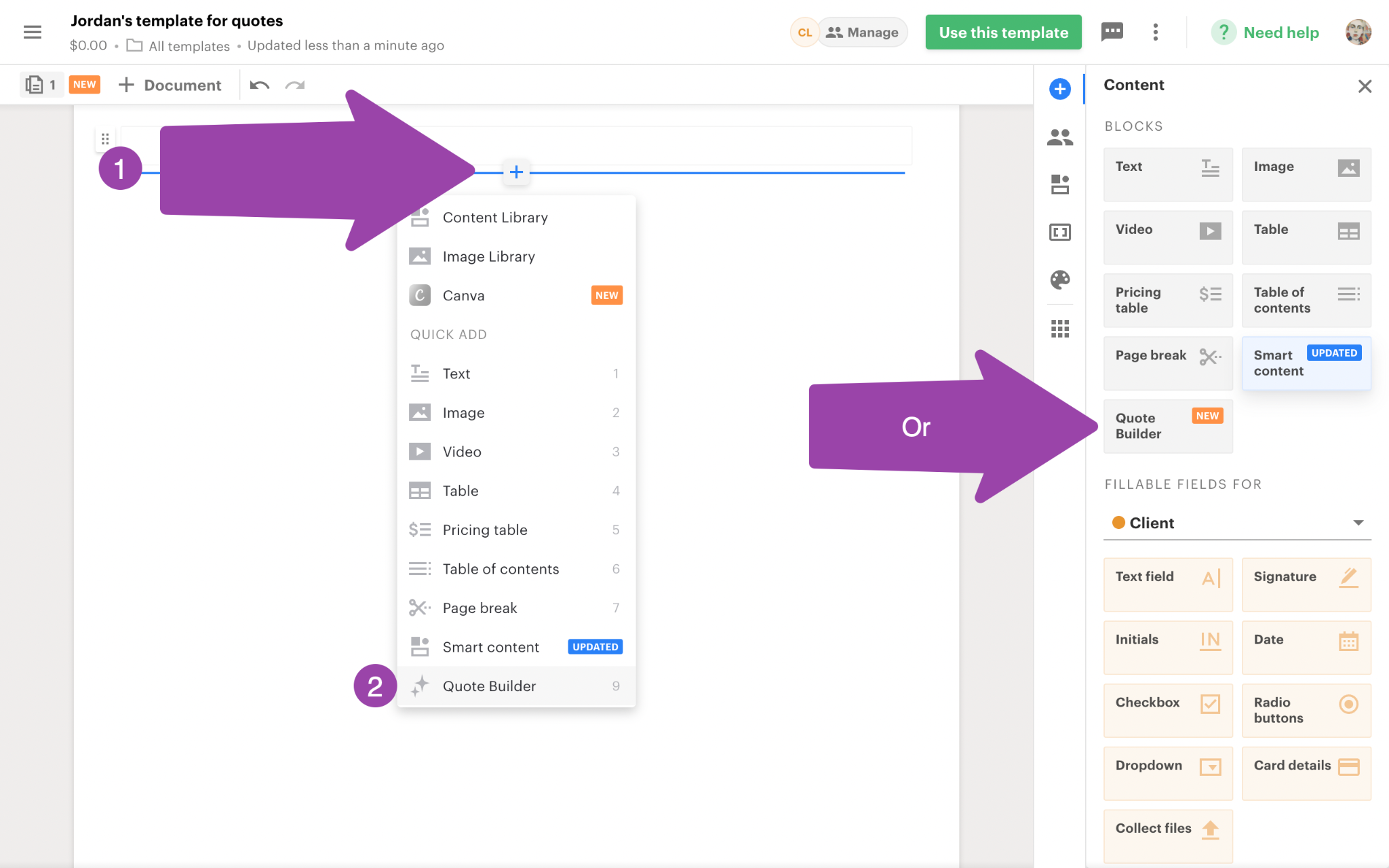The height and width of the screenshot is (868, 1389).
Task: Click the redo arrow icon
Action: 295,85
